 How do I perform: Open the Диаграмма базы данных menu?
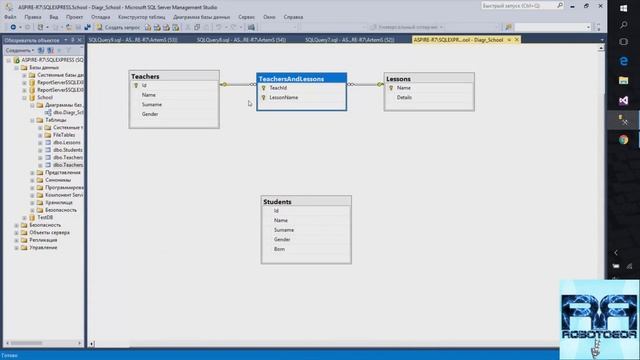[202, 17]
